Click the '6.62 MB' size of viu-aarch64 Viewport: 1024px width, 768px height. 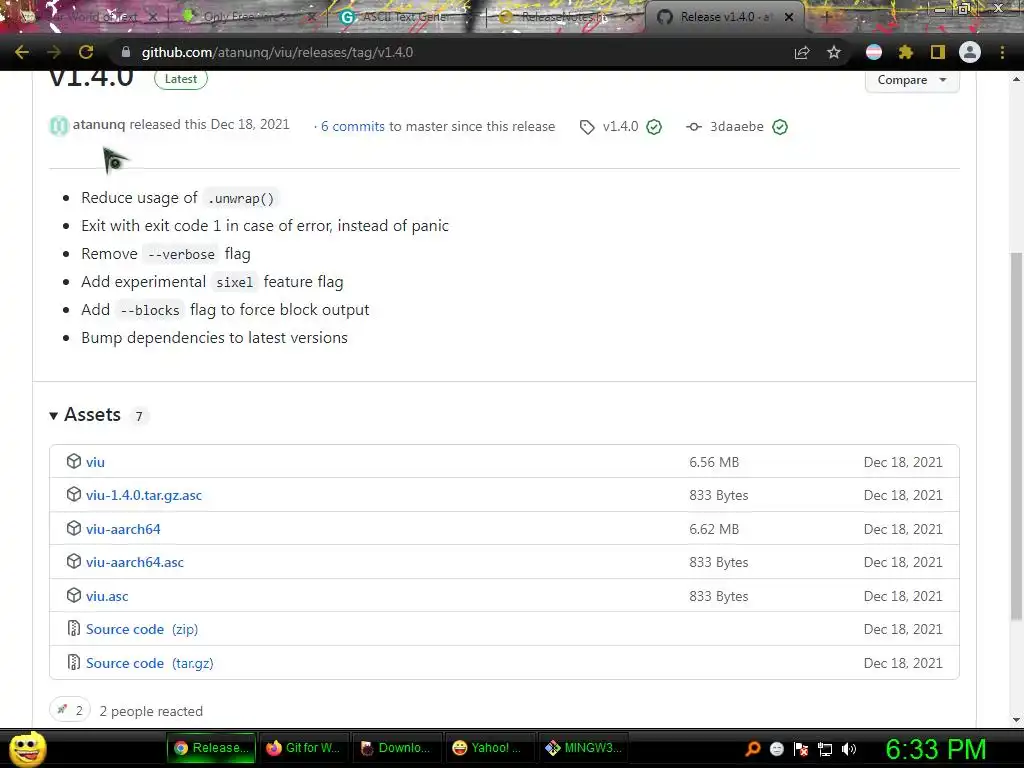714,529
